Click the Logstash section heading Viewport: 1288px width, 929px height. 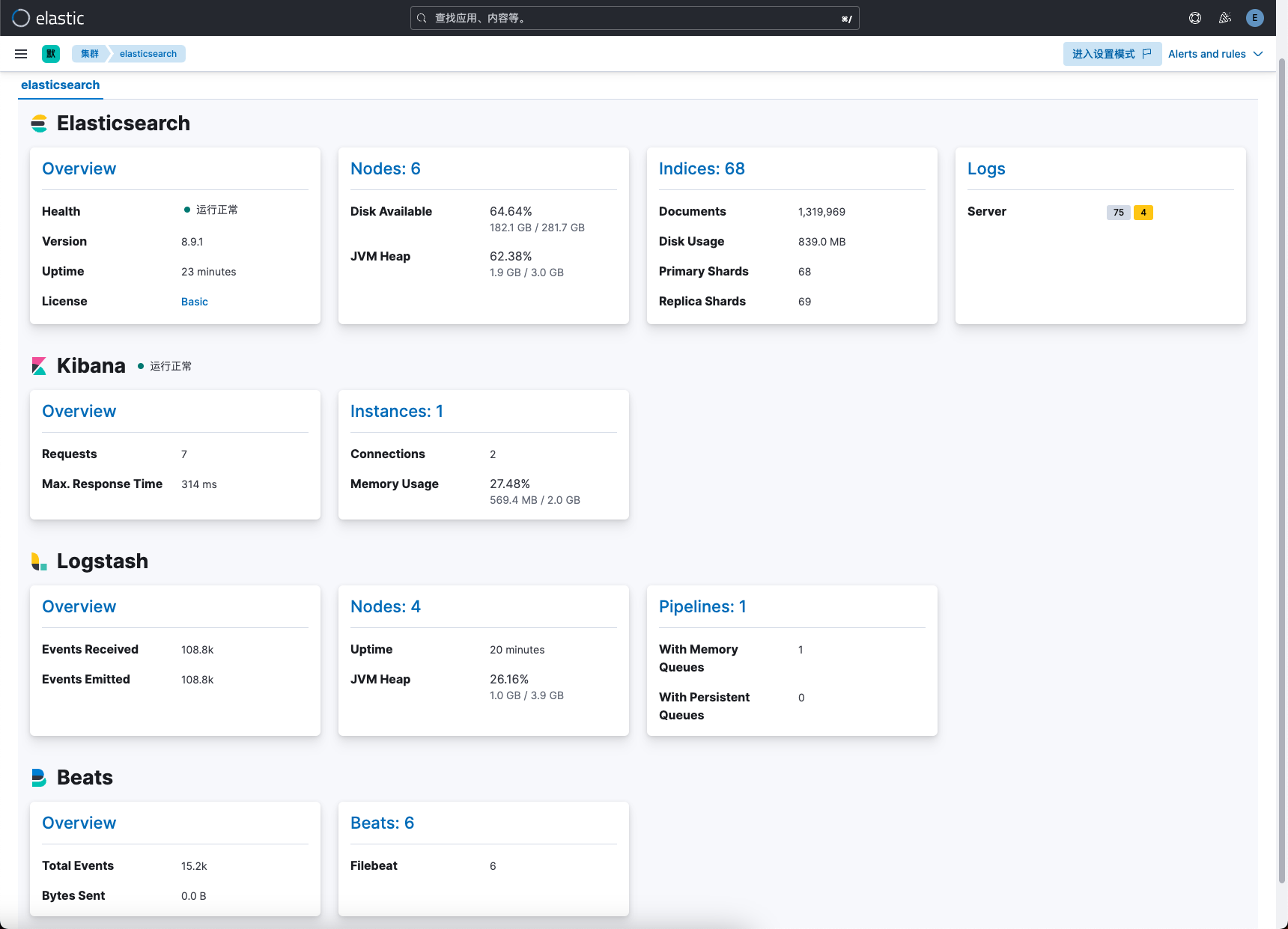tap(103, 561)
